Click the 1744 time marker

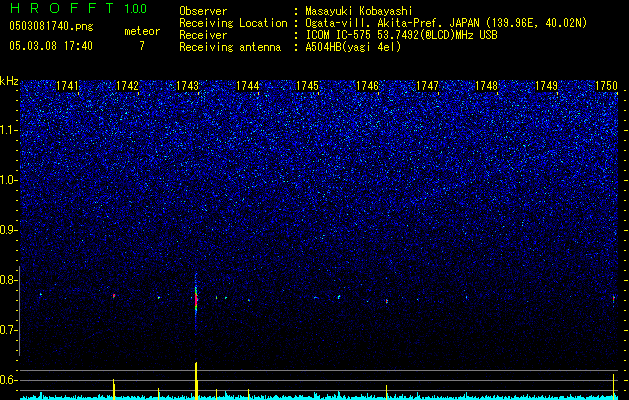[x=248, y=86]
